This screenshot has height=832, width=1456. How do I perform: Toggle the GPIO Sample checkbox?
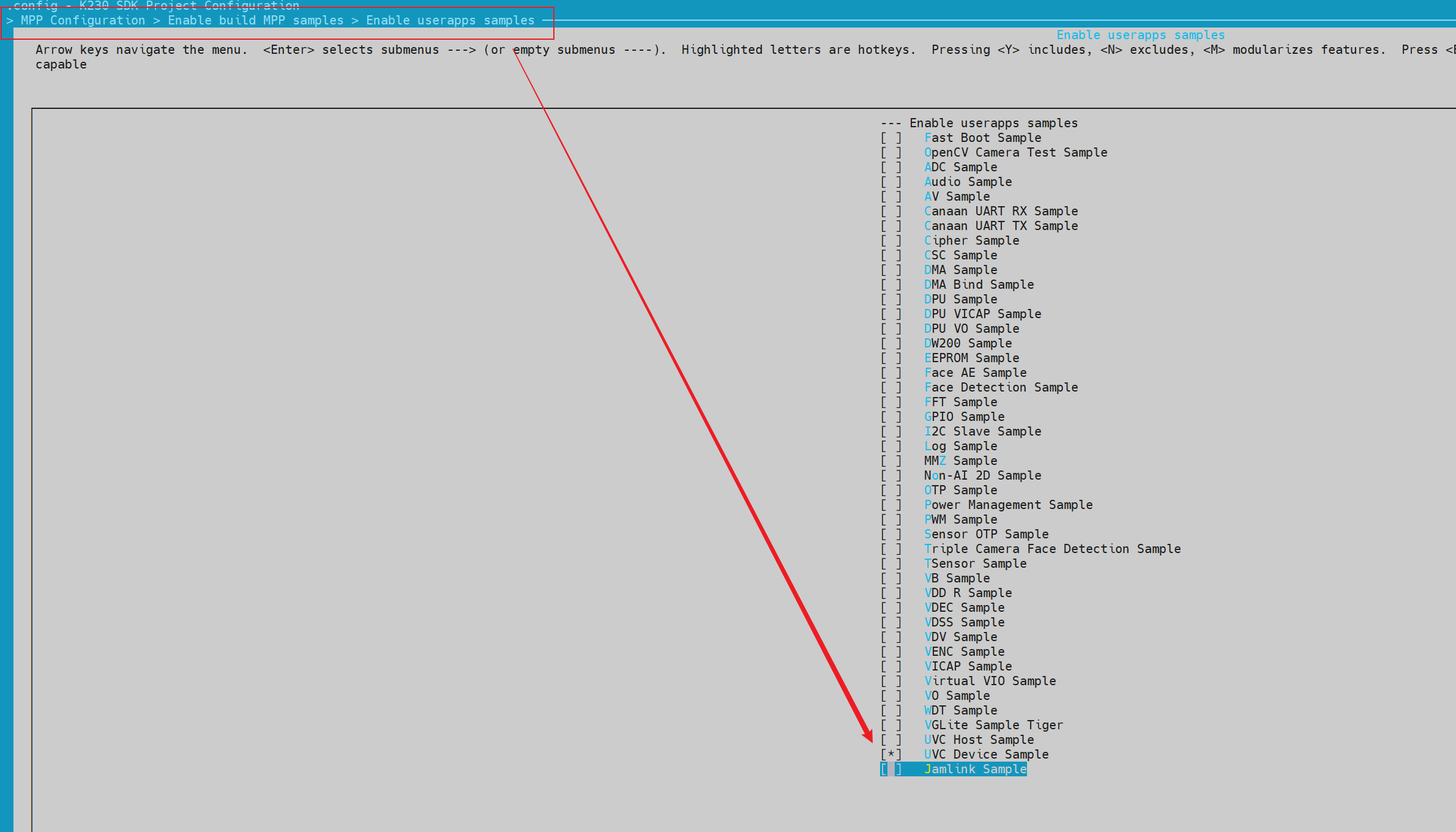tap(891, 417)
